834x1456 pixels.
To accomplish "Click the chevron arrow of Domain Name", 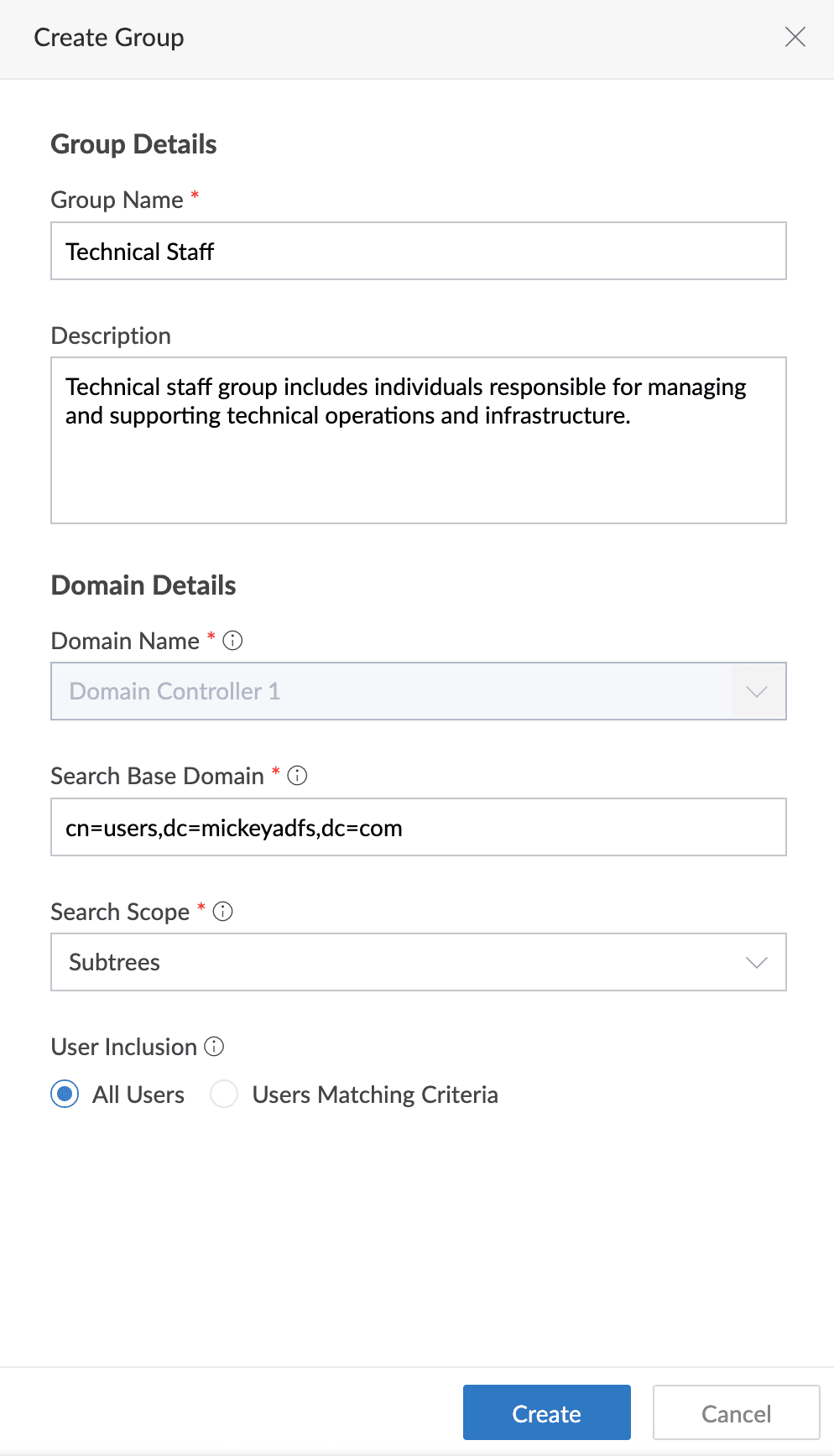I will (757, 691).
